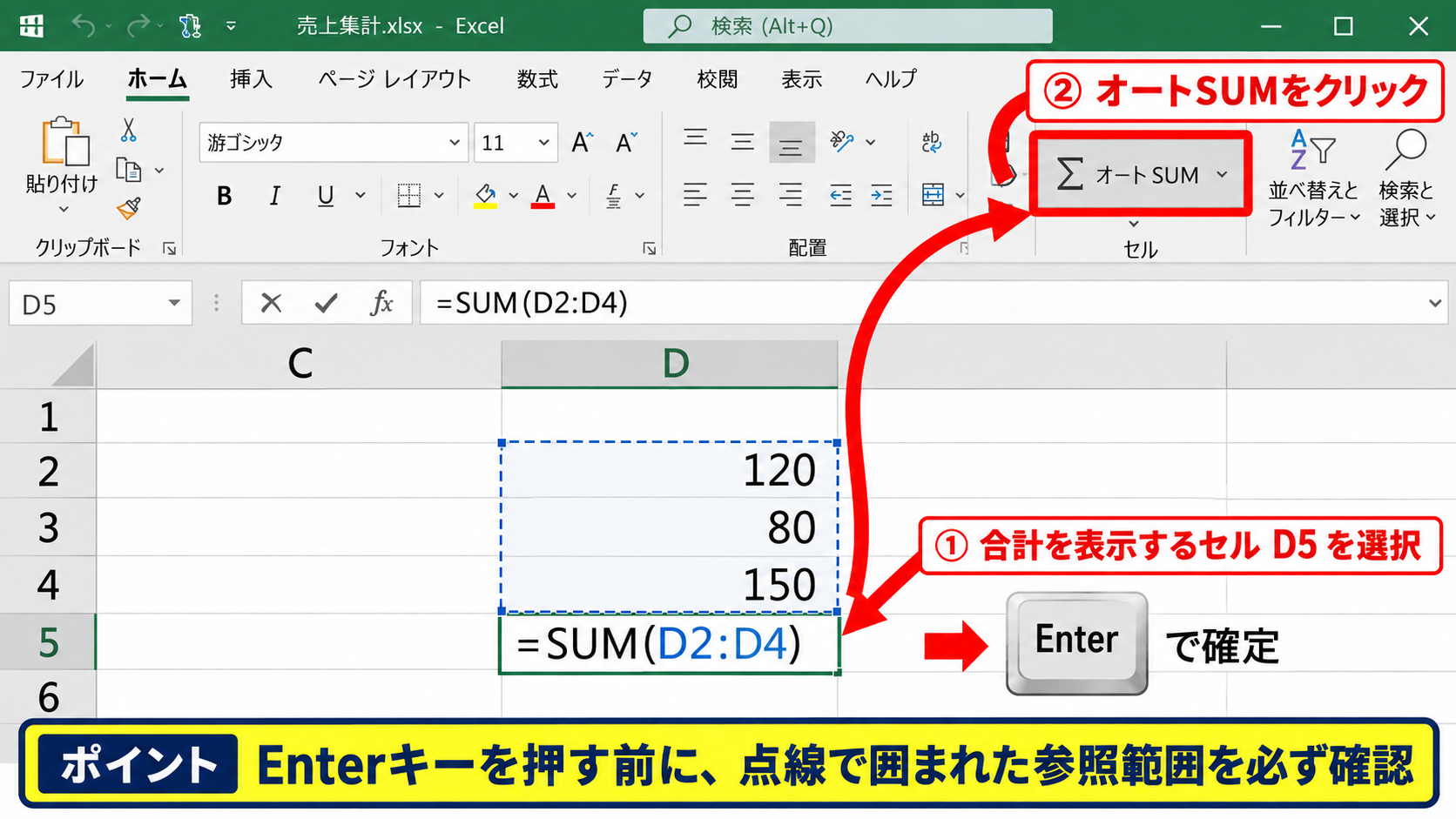Image resolution: width=1456 pixels, height=819 pixels.
Task: Click the Select All corner triangle
Action: (x=73, y=366)
